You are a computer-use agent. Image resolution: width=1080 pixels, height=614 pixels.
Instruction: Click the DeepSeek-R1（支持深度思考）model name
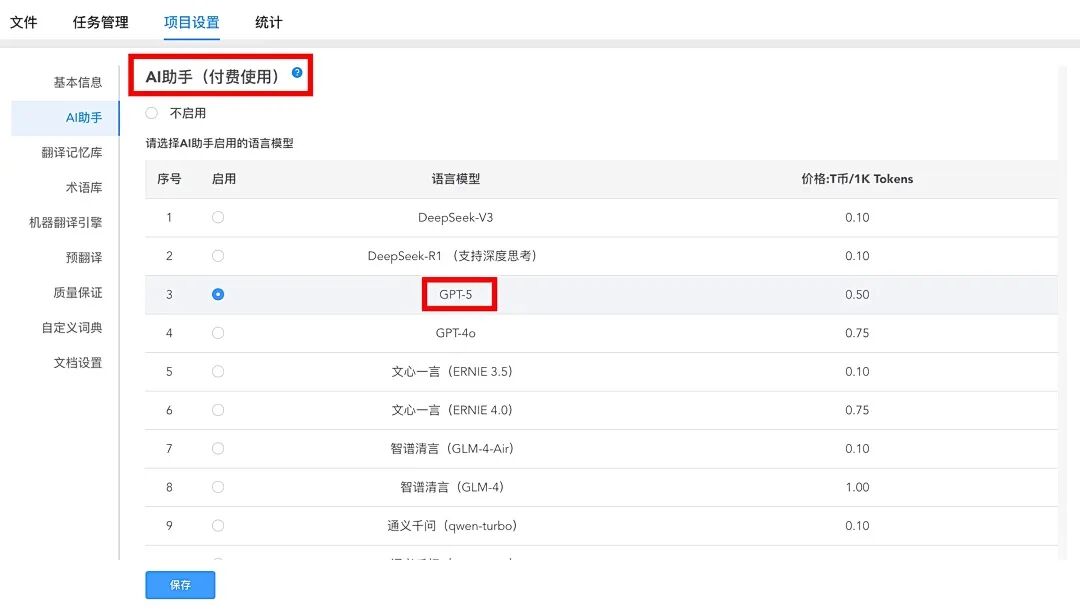pyautogui.click(x=455, y=256)
